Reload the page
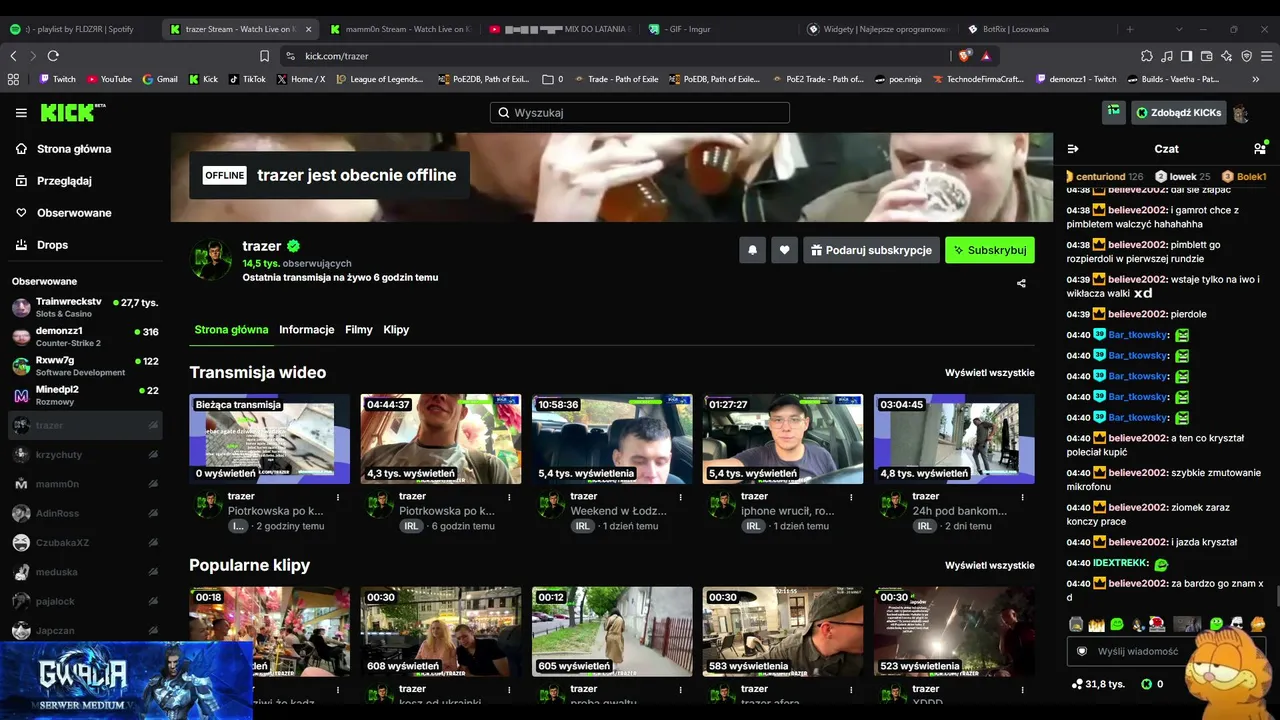1280x720 pixels. pos(53,56)
